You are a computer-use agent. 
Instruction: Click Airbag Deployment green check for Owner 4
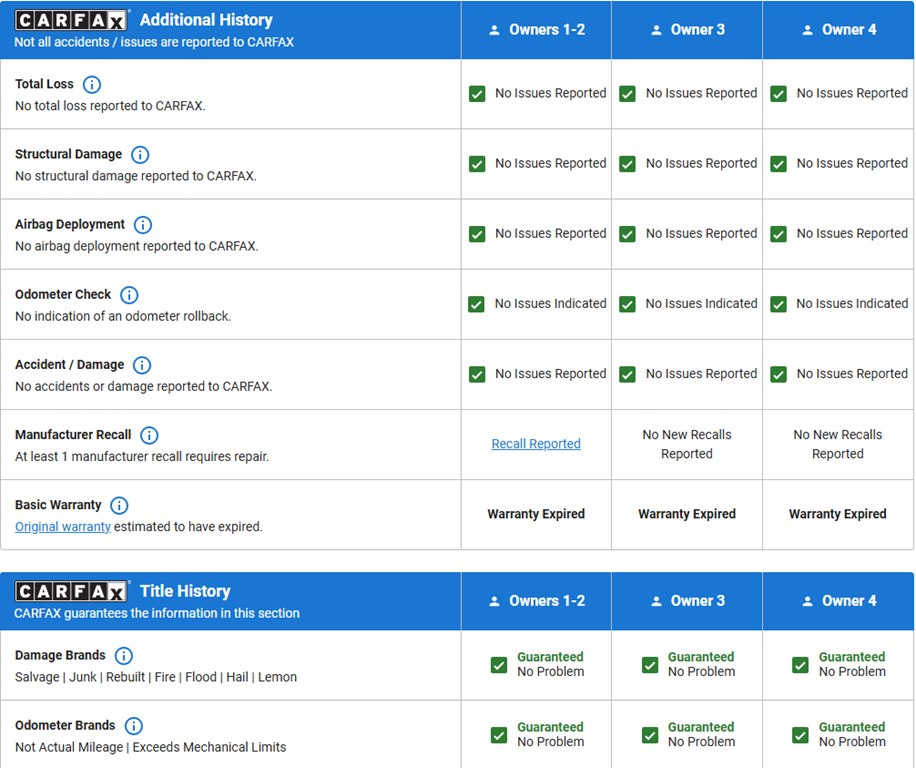[x=778, y=234]
